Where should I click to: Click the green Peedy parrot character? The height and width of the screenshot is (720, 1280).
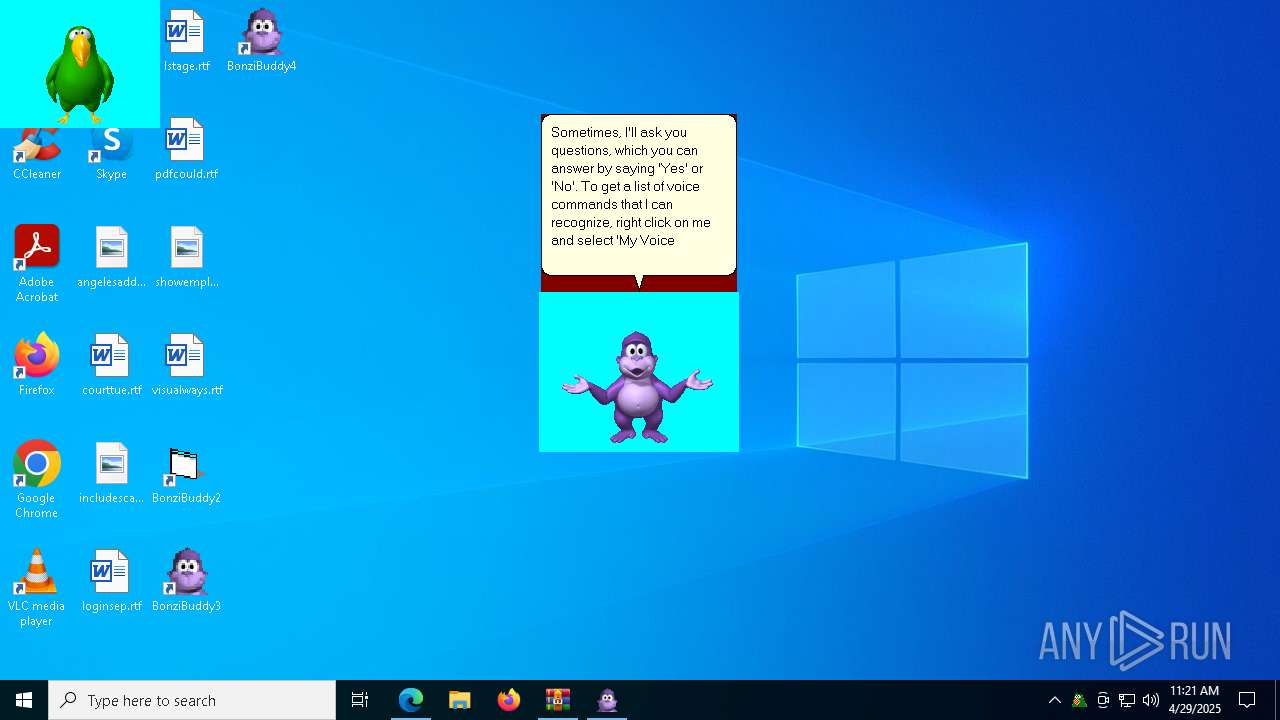pyautogui.click(x=79, y=73)
